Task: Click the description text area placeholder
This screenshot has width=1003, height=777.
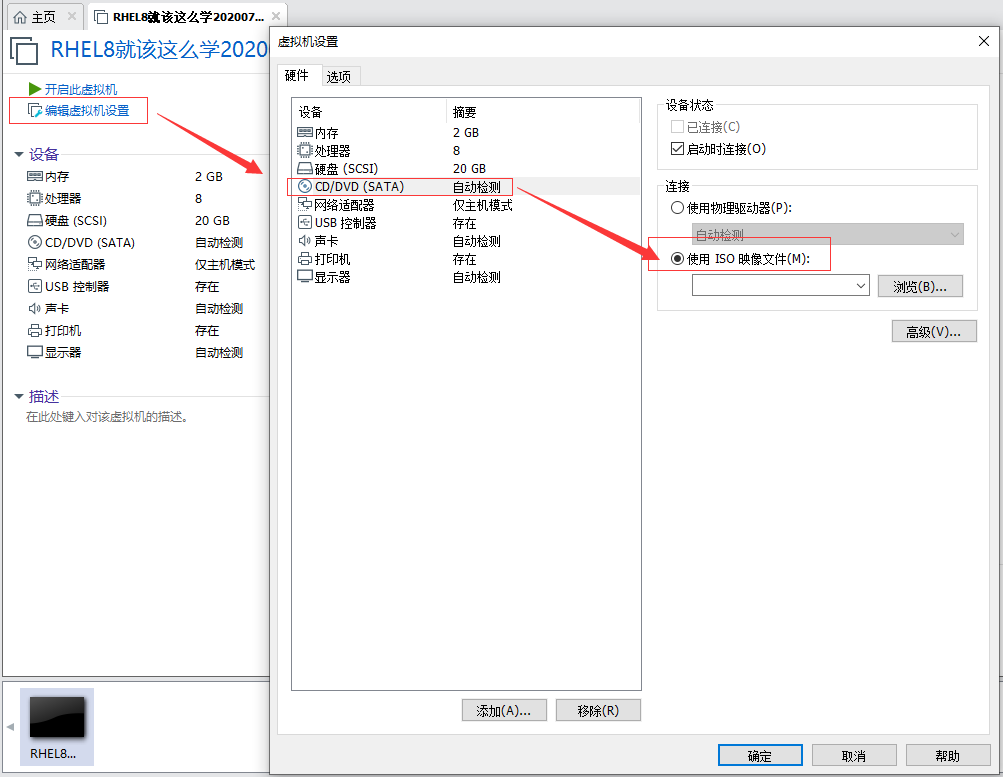Action: point(107,417)
